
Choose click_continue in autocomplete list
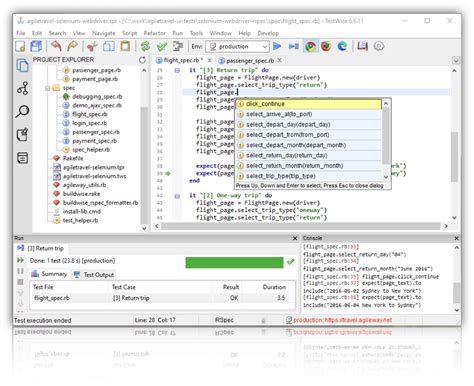coord(308,104)
